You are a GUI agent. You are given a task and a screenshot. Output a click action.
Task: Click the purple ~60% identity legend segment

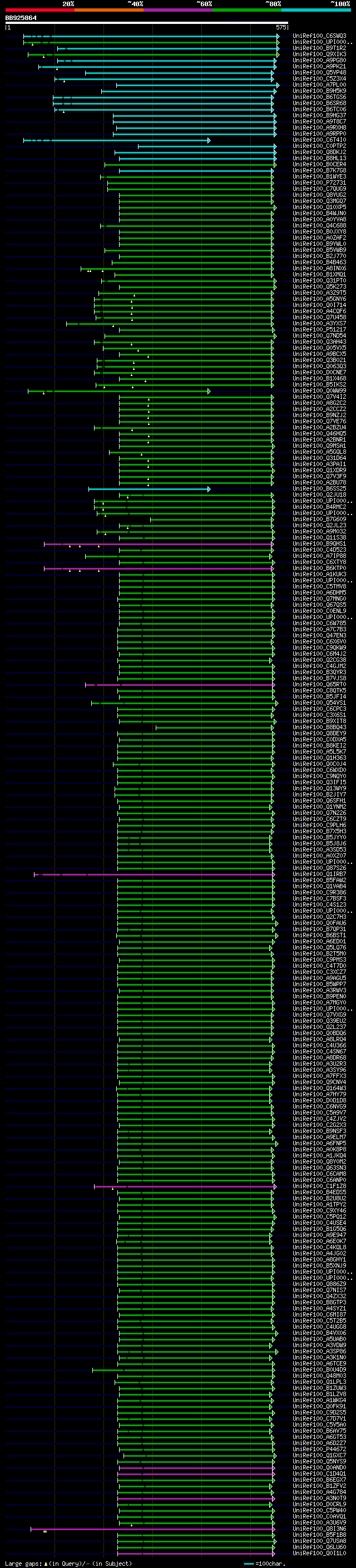tap(177, 10)
